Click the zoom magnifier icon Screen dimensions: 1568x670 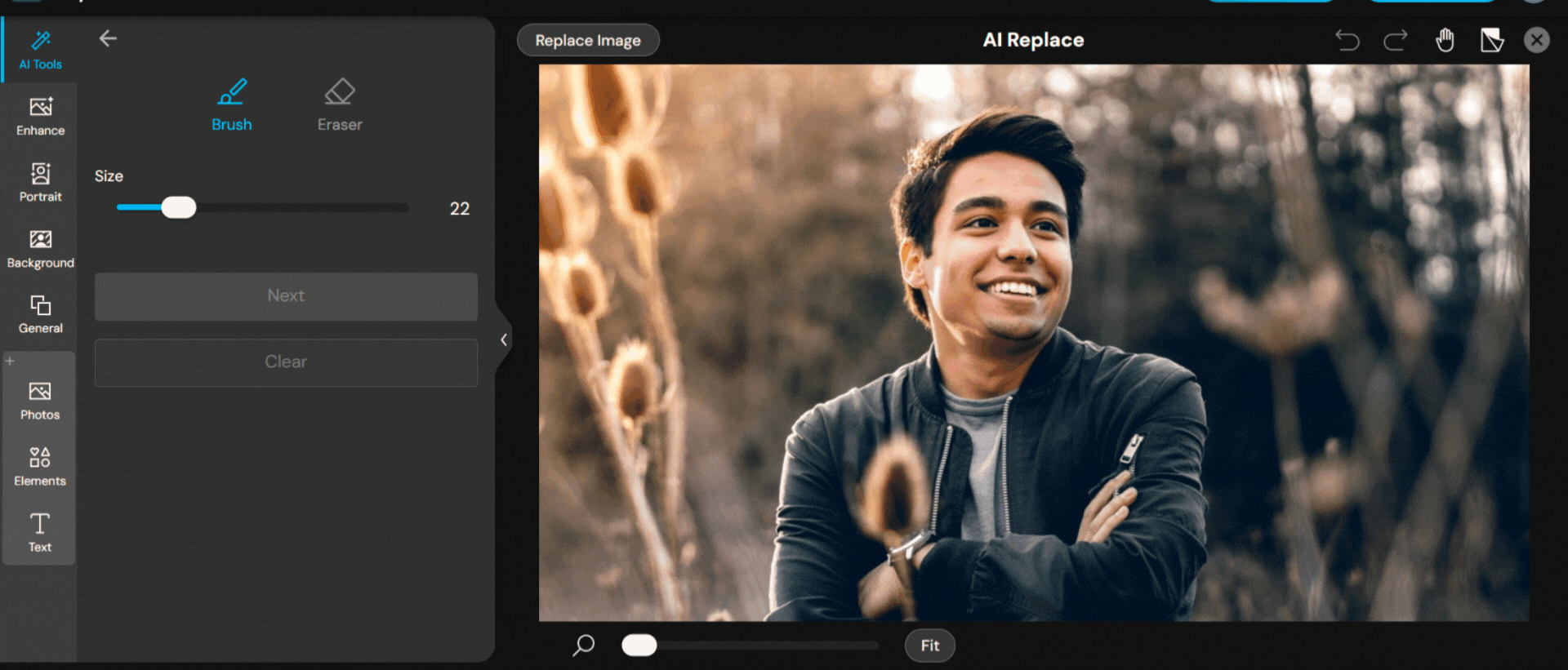click(x=583, y=646)
